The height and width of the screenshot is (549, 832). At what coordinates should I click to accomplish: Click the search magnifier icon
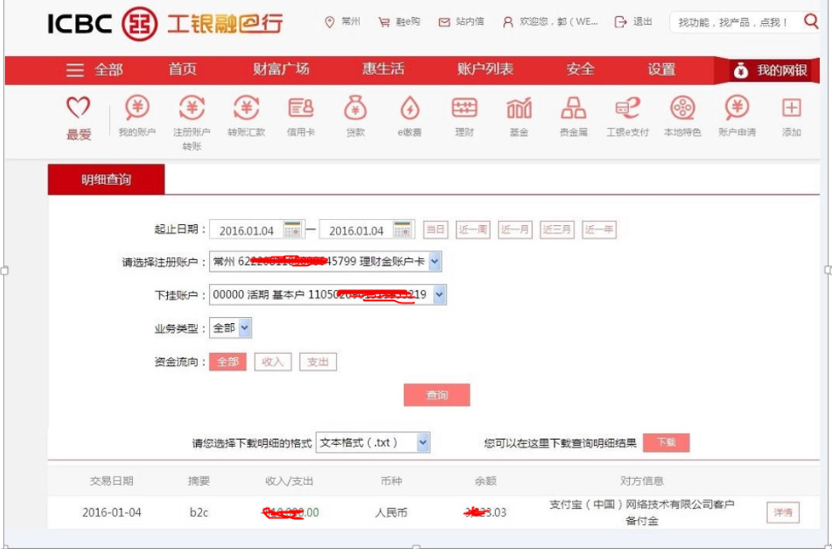(811, 21)
